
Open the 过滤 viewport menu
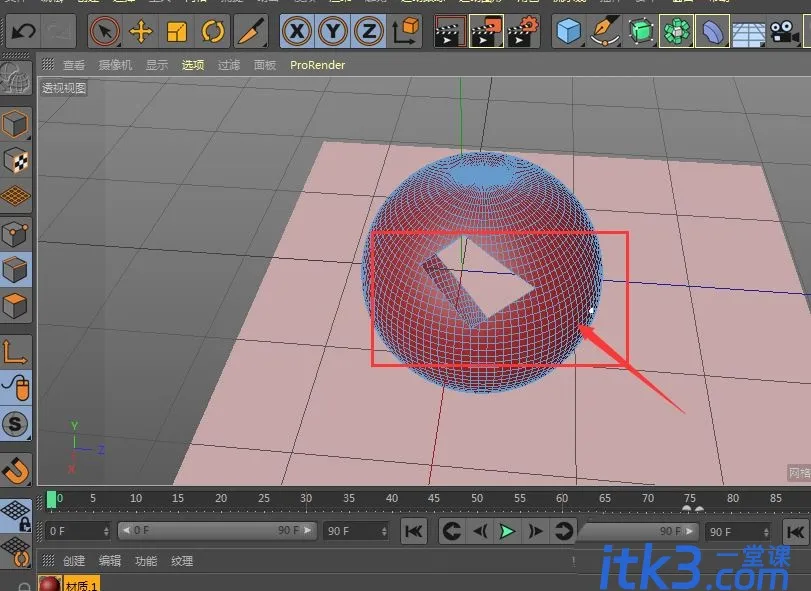coord(229,65)
